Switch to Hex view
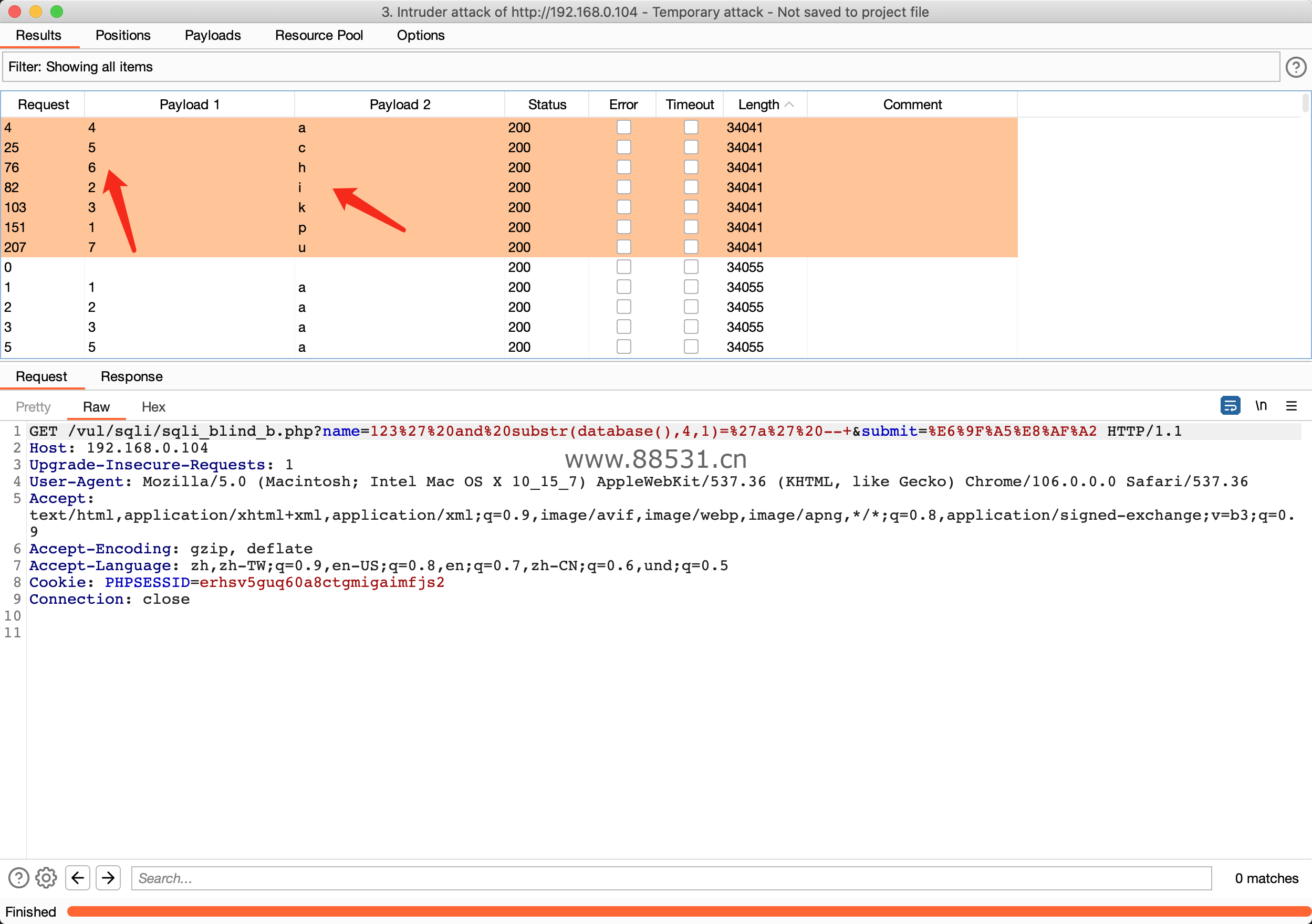This screenshot has height=924, width=1312. click(x=153, y=406)
